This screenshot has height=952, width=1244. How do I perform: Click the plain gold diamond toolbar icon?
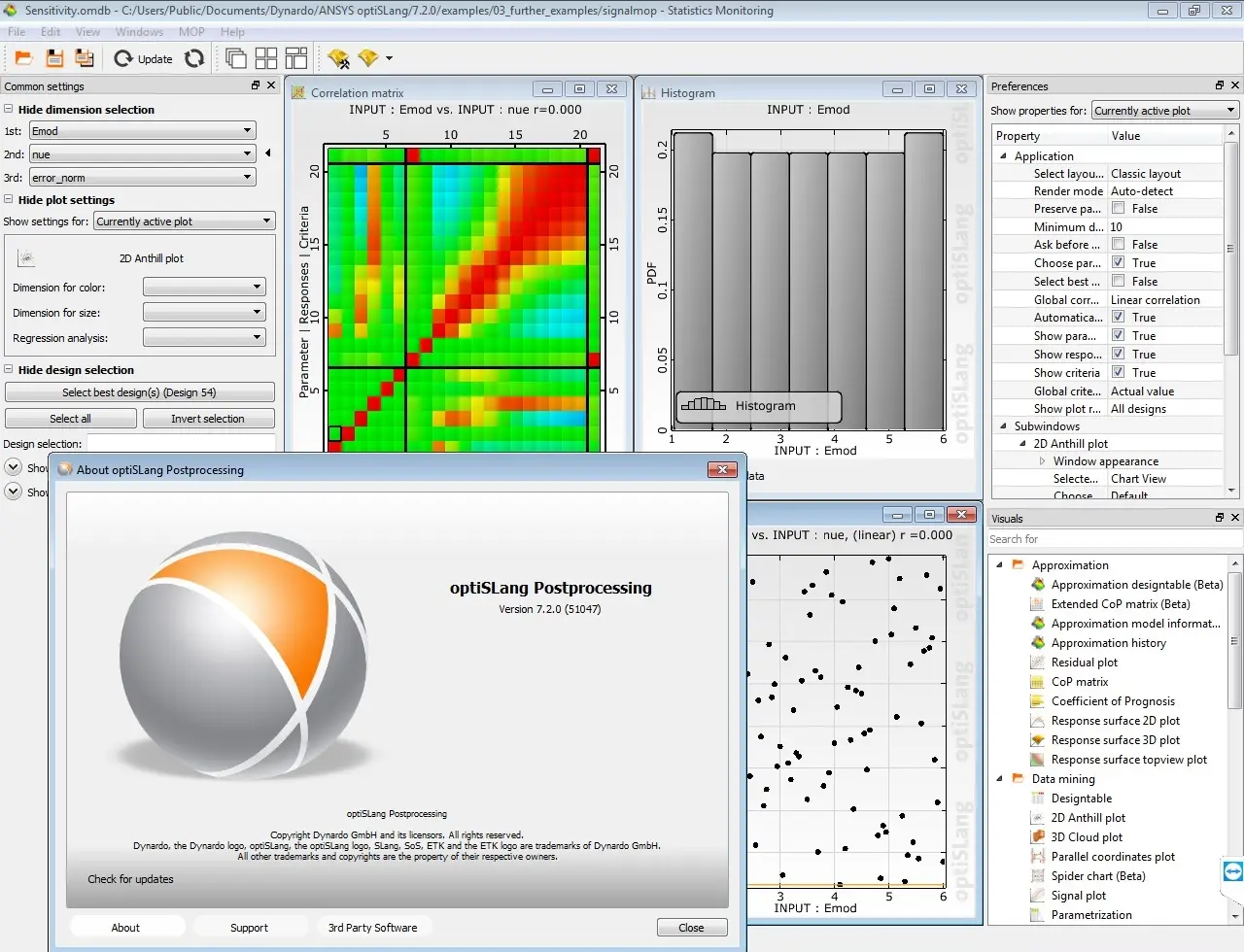click(x=367, y=58)
